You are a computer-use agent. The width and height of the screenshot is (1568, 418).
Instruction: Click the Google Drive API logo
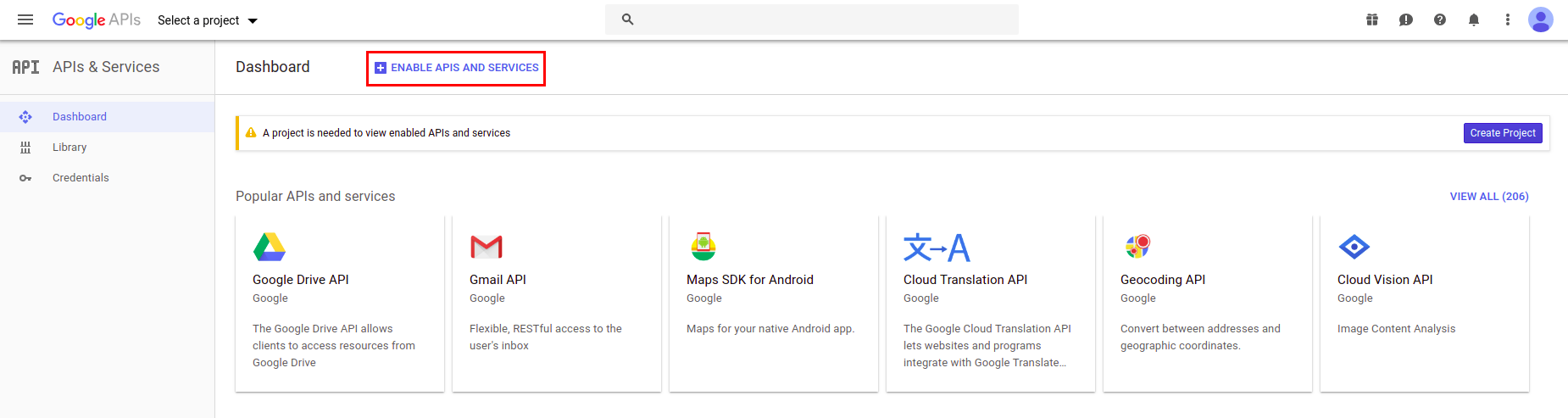pyautogui.click(x=270, y=247)
